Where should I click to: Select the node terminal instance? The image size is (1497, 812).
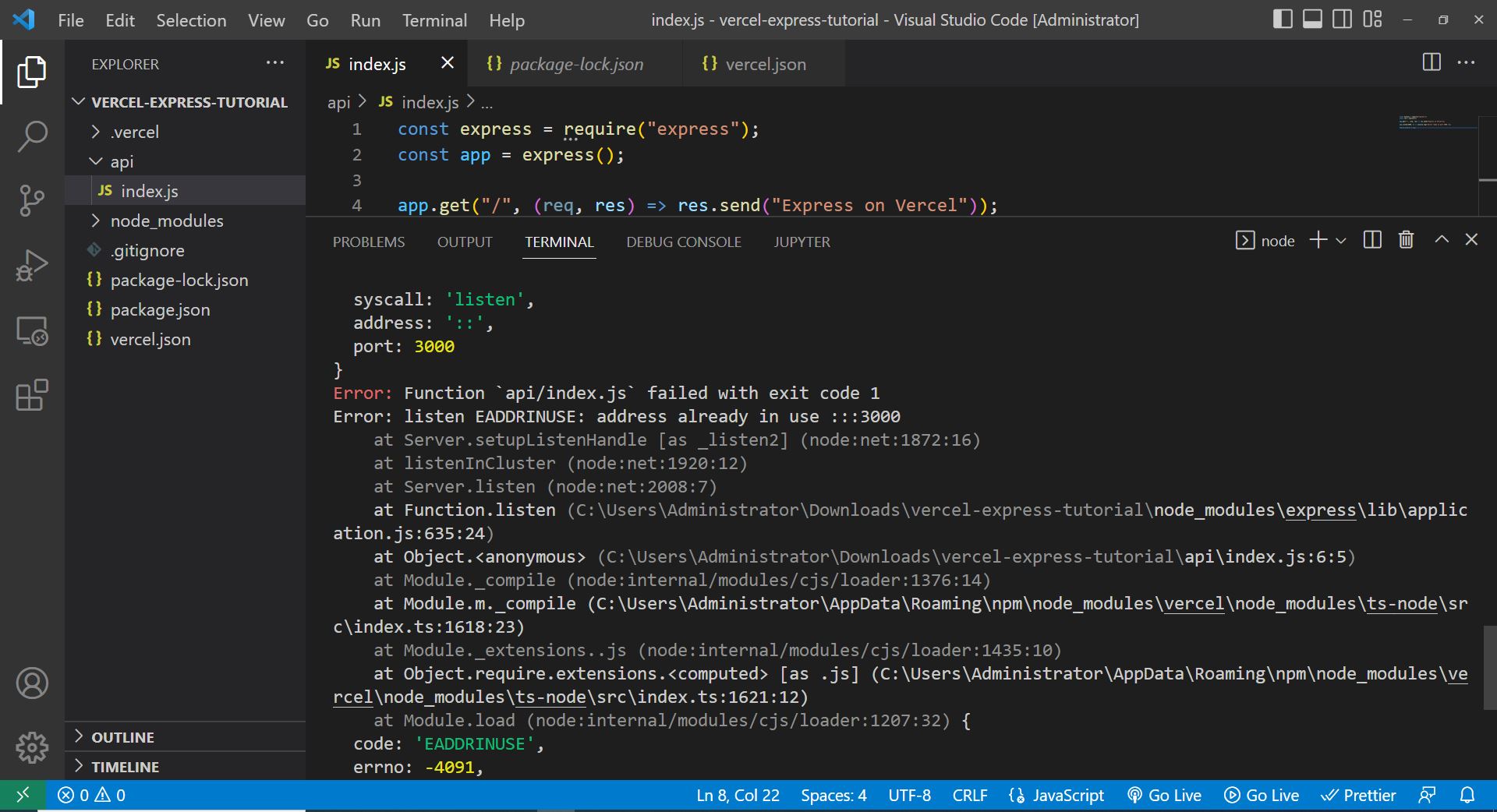tap(1265, 241)
